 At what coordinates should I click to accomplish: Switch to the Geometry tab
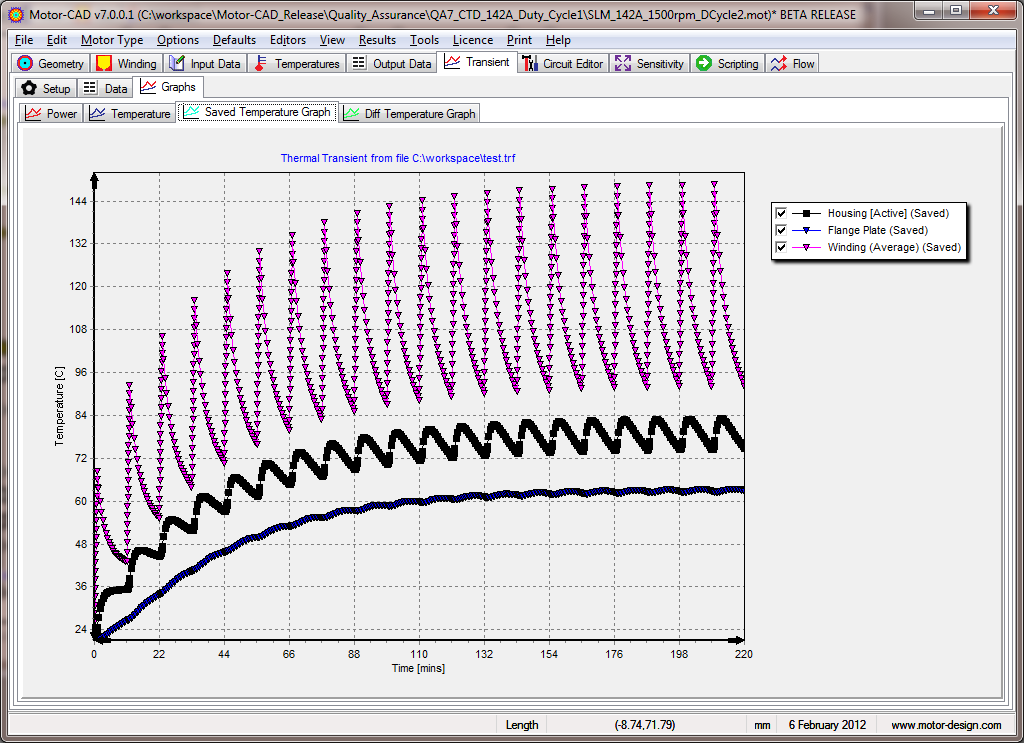pyautogui.click(x=51, y=63)
